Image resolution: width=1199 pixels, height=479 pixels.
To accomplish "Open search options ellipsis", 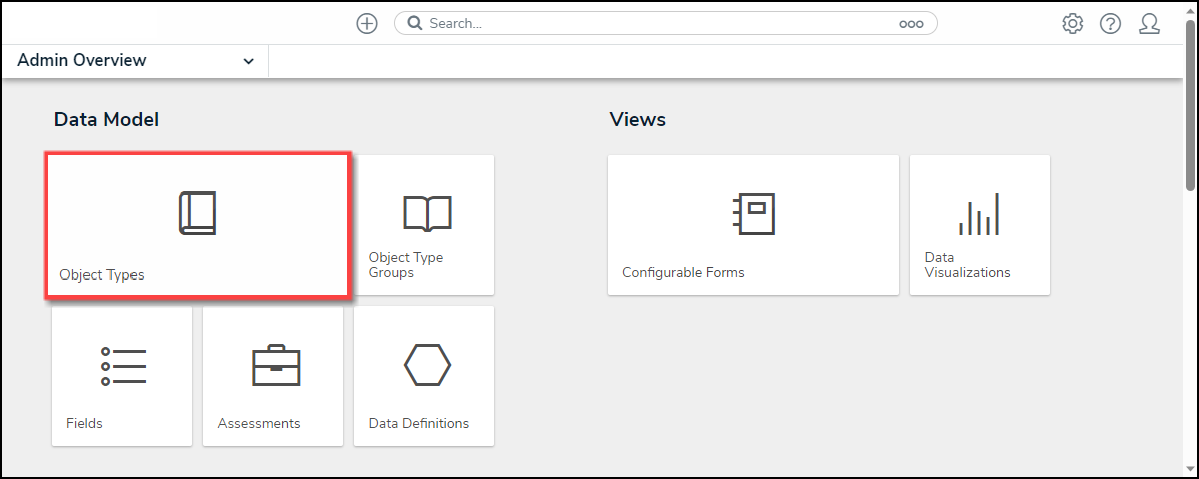I will 911,24.
